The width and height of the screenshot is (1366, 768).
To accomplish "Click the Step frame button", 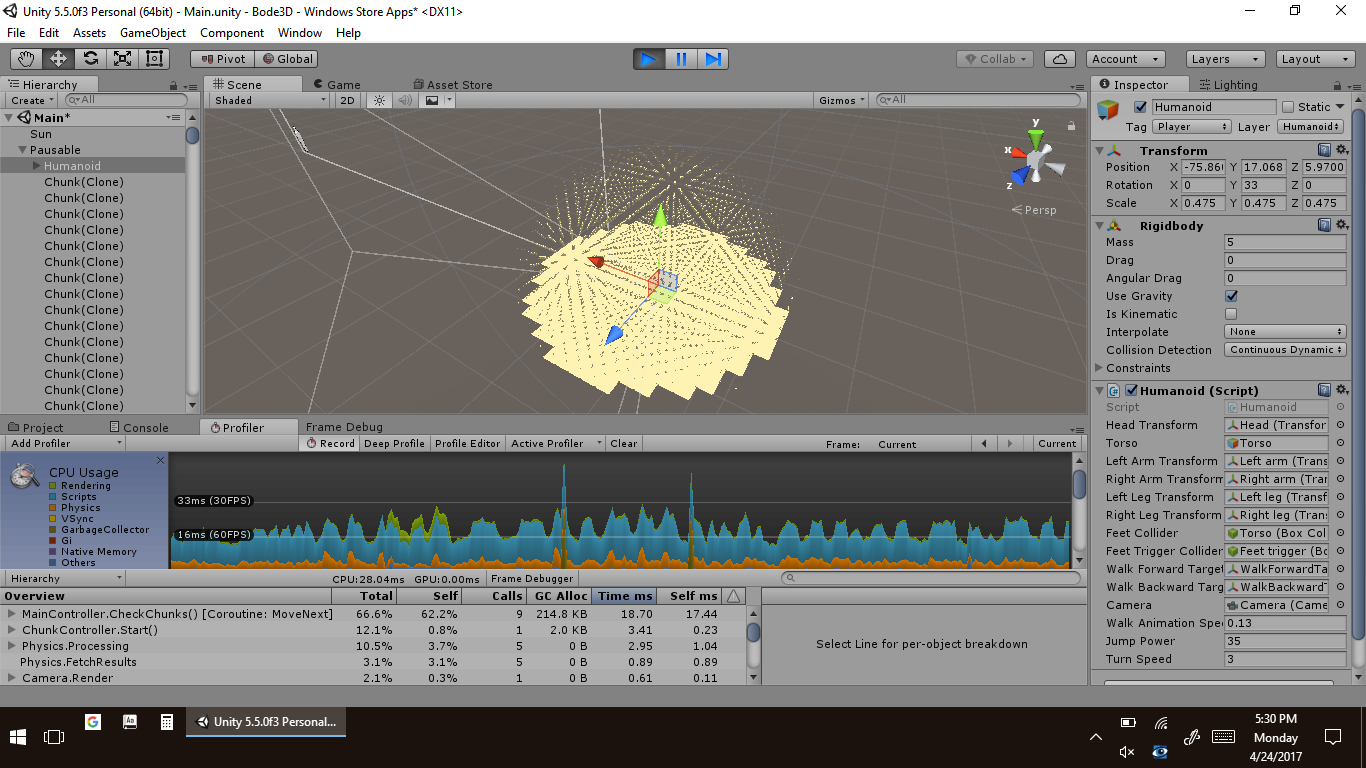I will (713, 59).
